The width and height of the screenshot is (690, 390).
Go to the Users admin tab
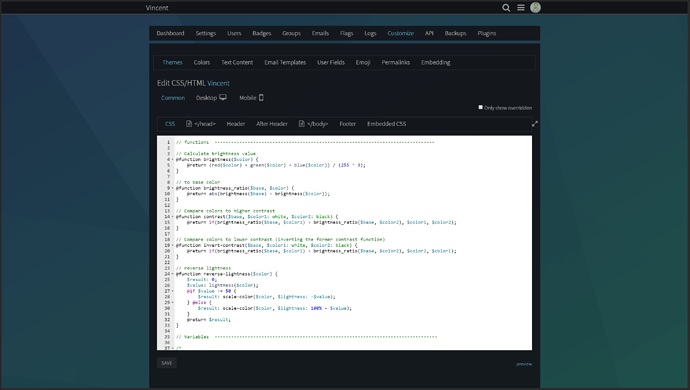click(234, 33)
